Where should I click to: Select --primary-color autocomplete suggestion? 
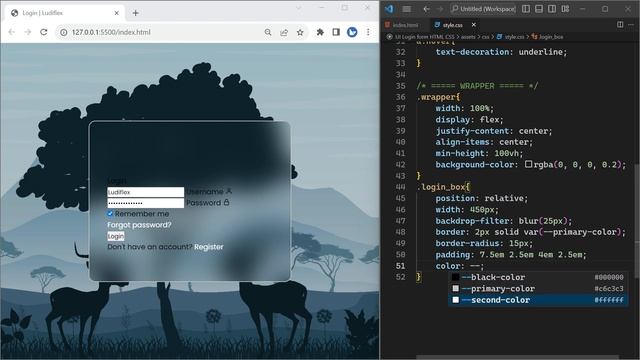click(x=538, y=289)
